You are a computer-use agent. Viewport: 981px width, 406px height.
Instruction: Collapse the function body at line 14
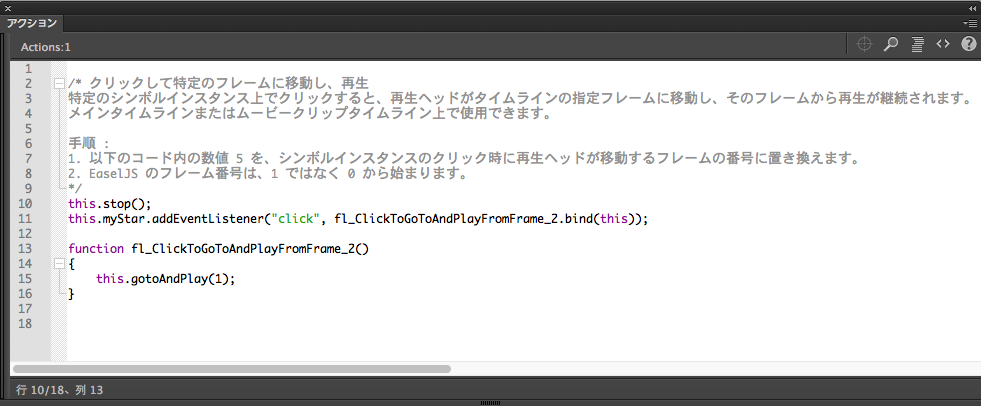[59, 263]
